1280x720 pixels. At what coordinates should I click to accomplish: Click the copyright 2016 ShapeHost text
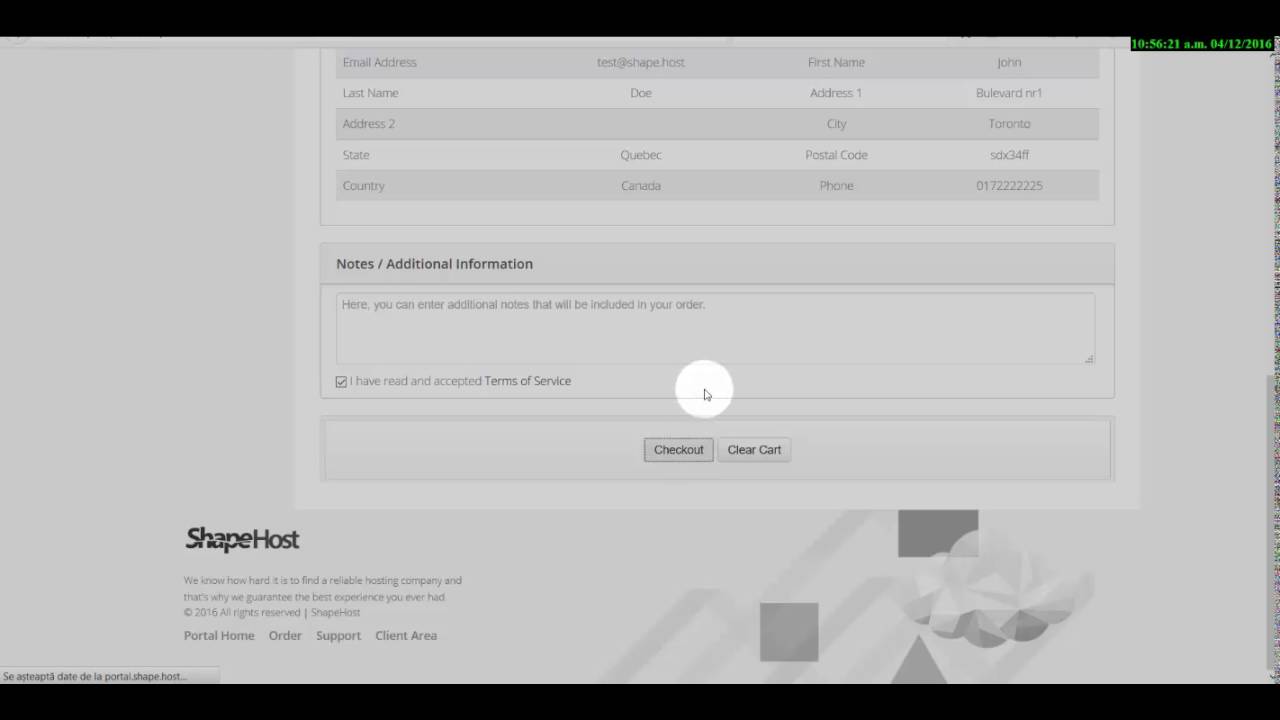pyautogui.click(x=272, y=613)
